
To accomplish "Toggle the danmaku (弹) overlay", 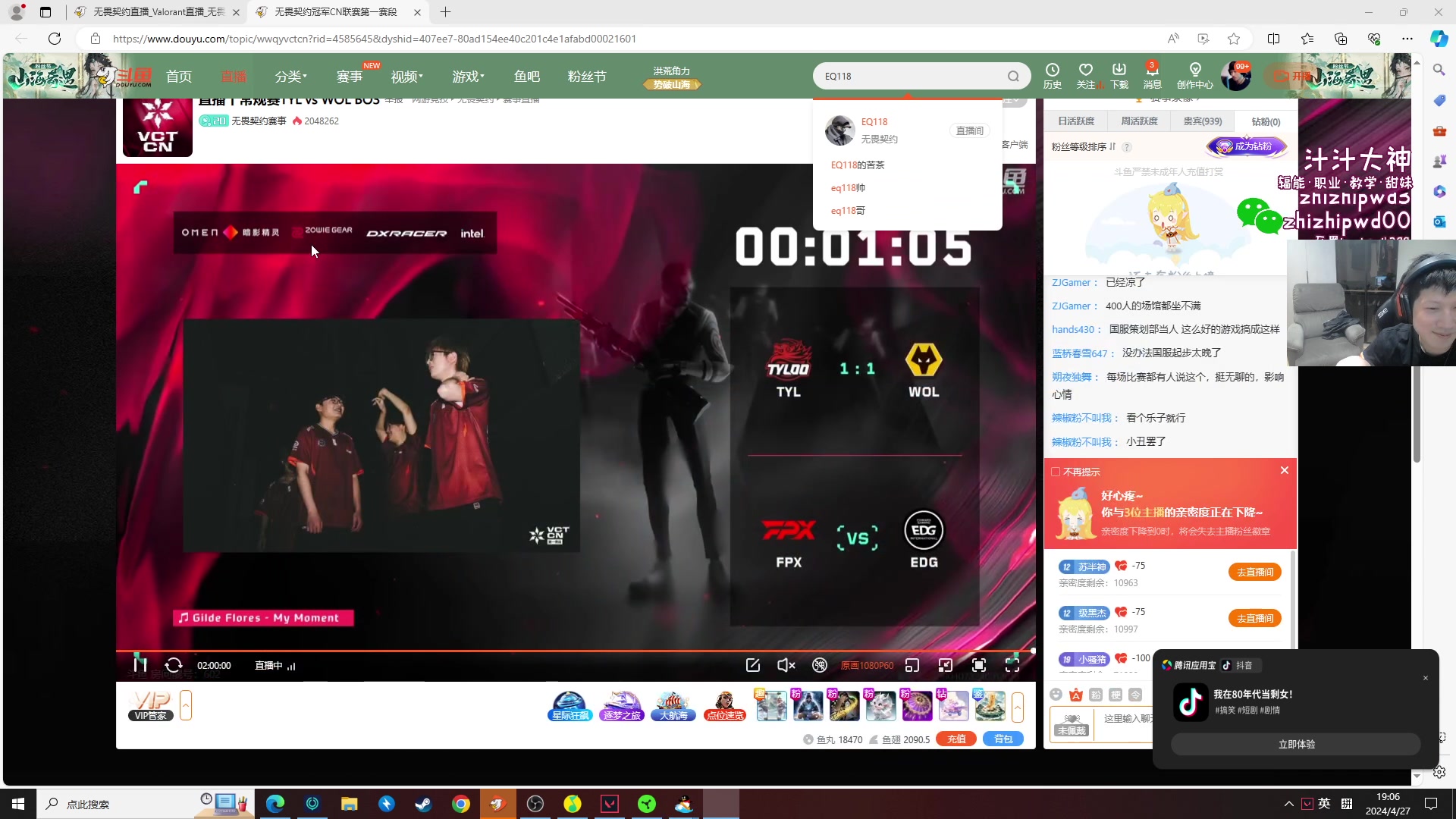I will 820,665.
